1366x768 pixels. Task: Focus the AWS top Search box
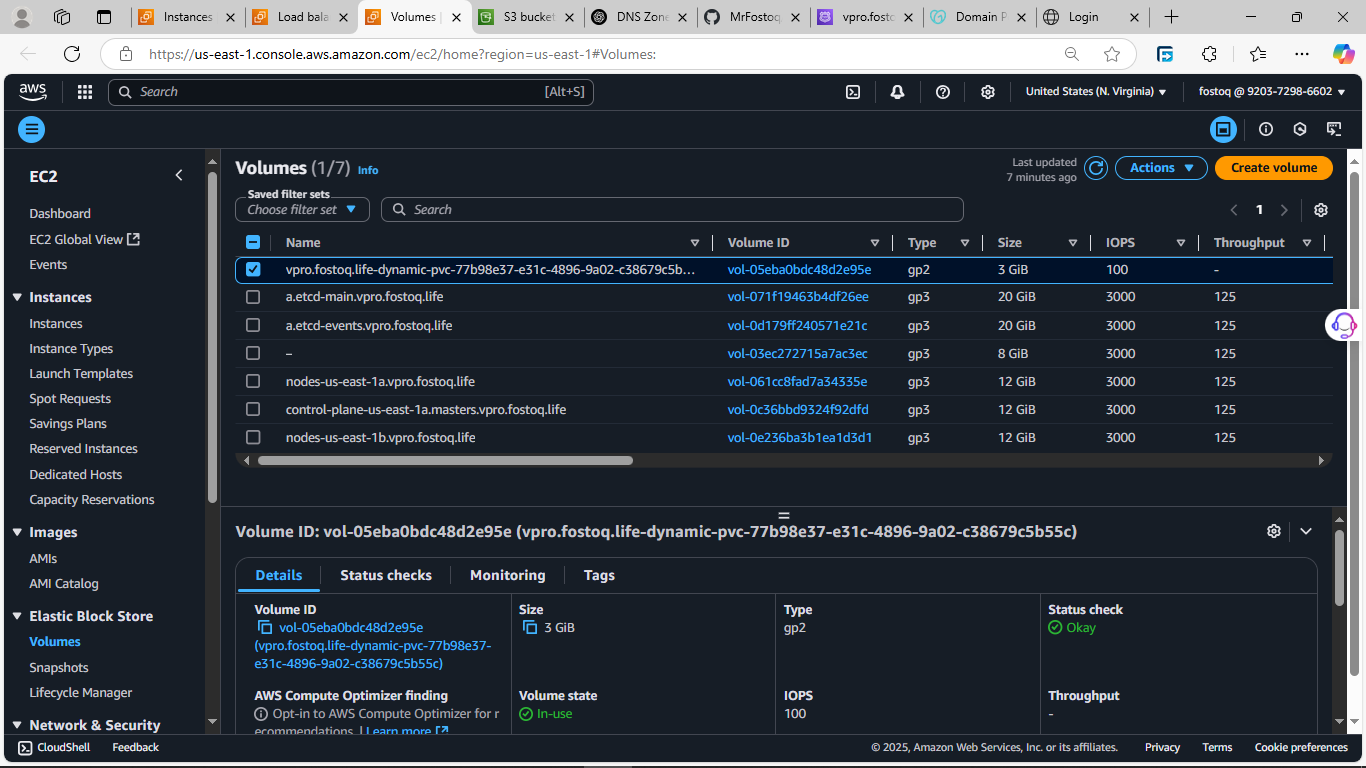[351, 92]
